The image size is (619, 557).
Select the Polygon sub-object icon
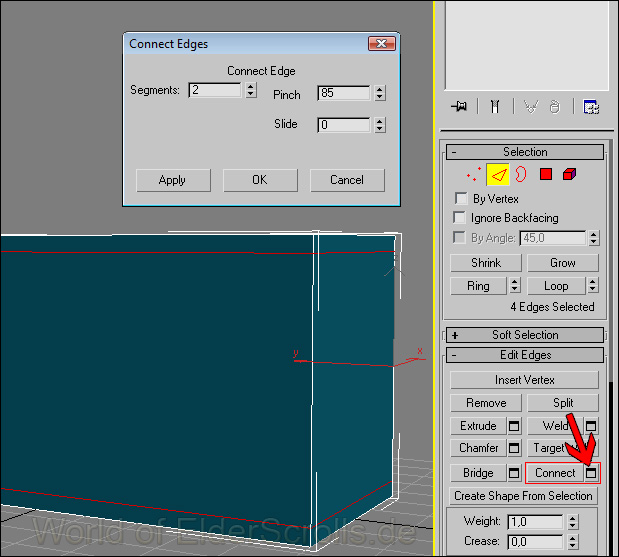[x=546, y=175]
